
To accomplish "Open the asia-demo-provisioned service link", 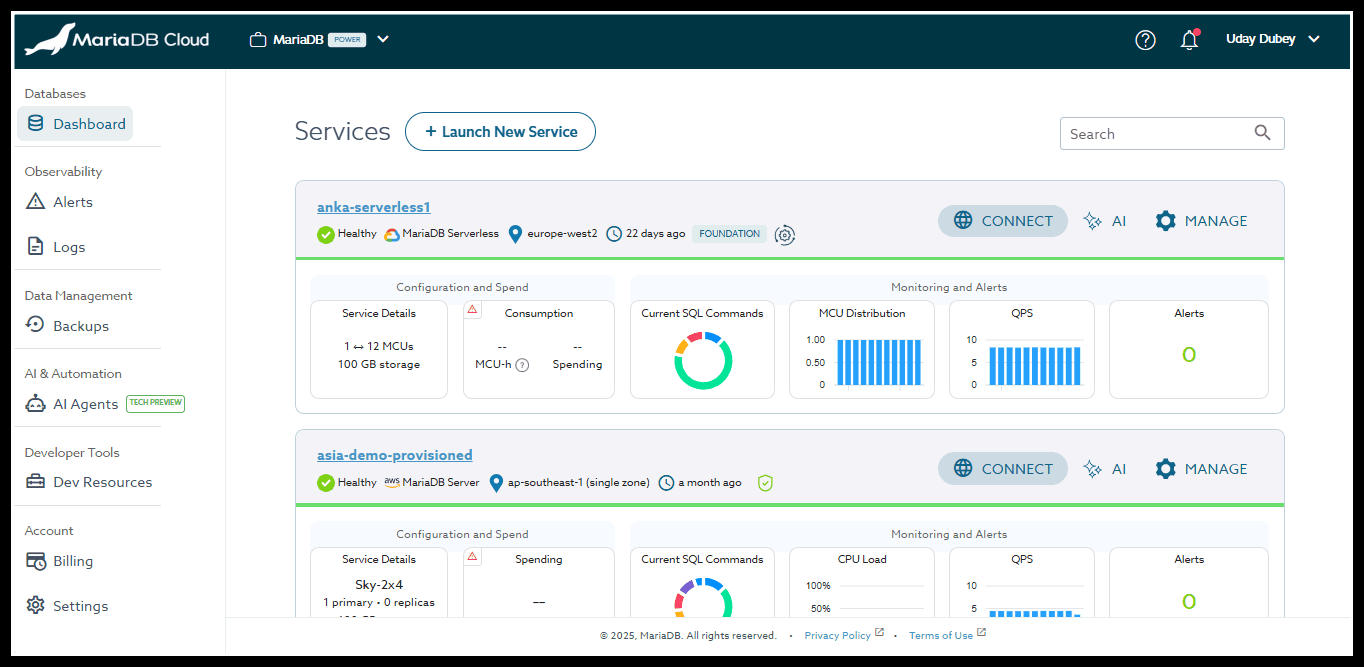I will [395, 455].
